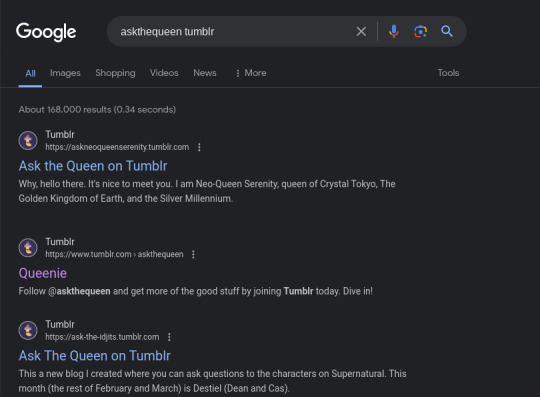Click the Google logo
Image resolution: width=540 pixels, height=397 pixels.
tap(46, 32)
